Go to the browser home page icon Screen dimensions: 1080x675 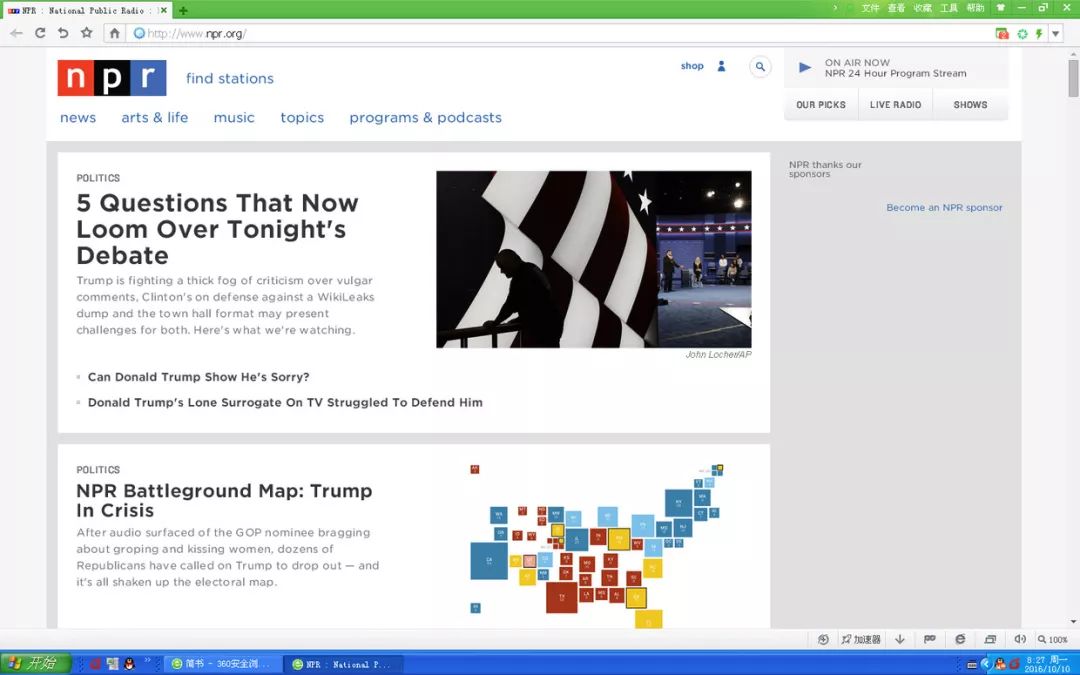pos(114,33)
